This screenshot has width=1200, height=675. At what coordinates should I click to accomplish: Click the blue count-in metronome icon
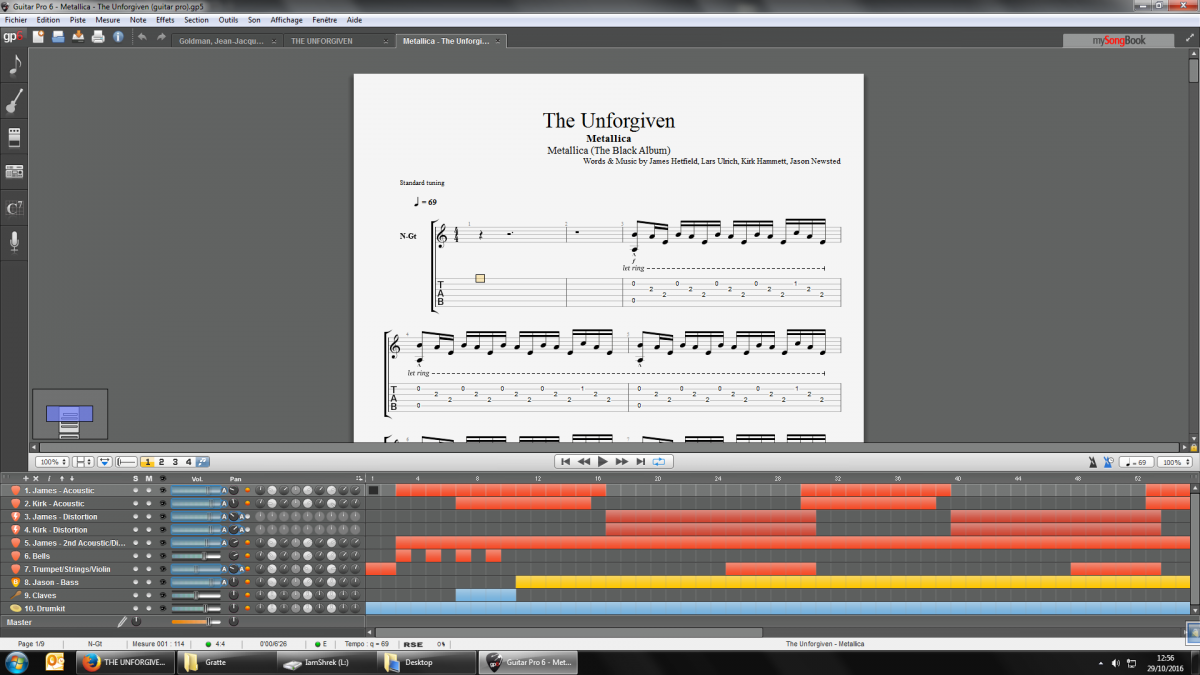(x=1108, y=462)
